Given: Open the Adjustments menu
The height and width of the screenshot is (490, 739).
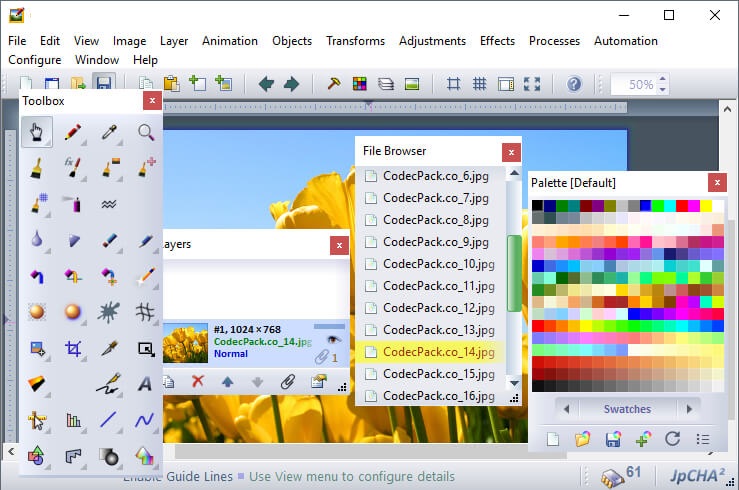Looking at the screenshot, I should [x=432, y=41].
